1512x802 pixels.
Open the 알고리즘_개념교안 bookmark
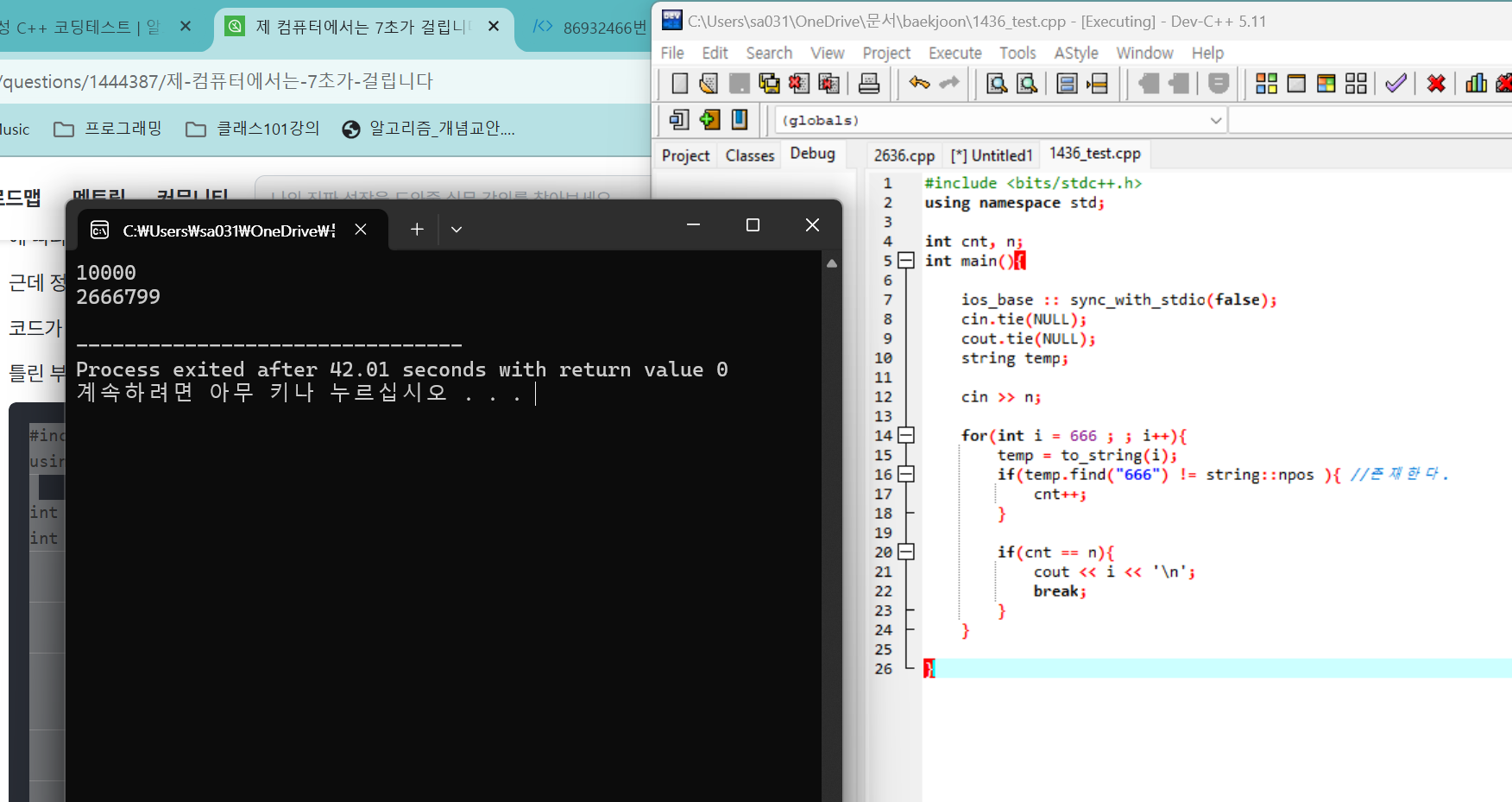point(428,129)
